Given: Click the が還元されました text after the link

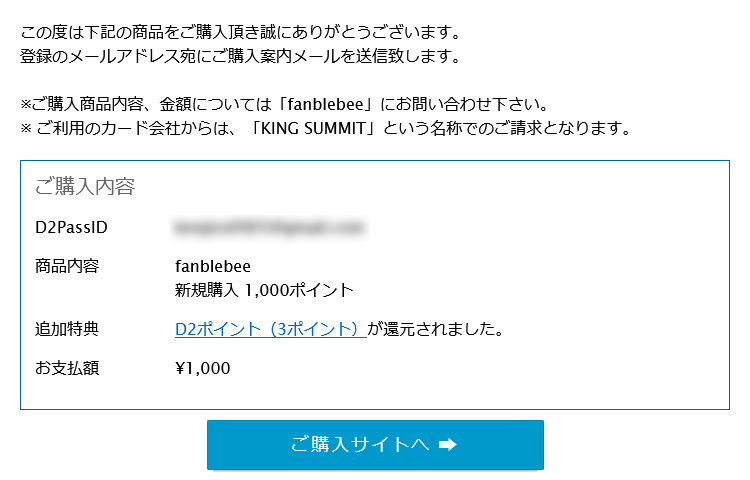Looking at the screenshot, I should click(434, 328).
